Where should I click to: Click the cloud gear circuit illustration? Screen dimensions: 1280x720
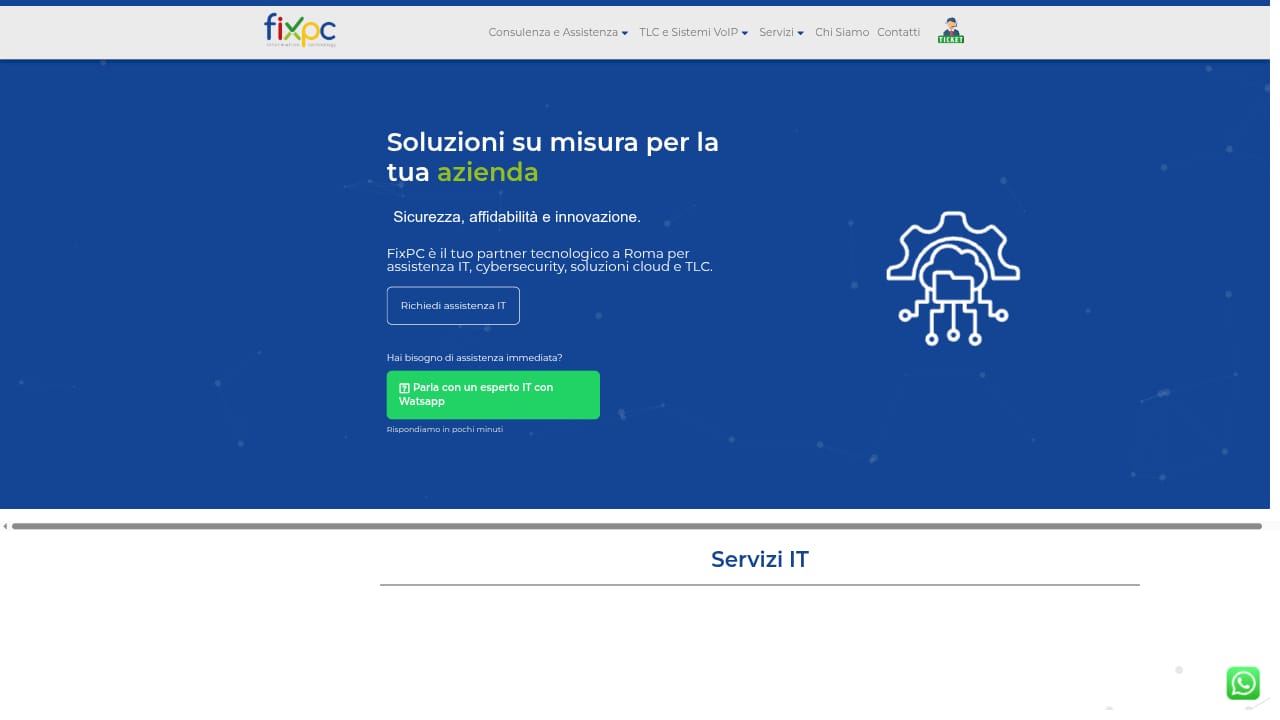point(953,278)
